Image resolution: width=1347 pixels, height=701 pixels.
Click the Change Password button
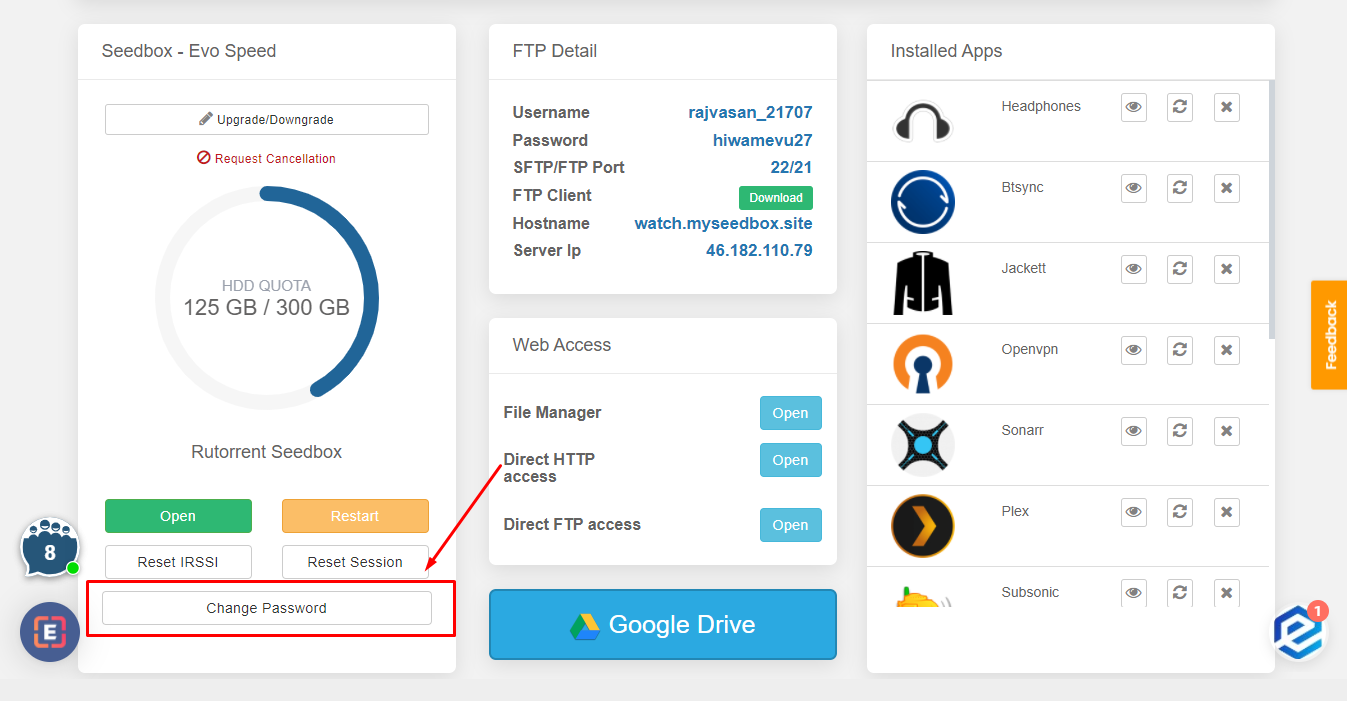pos(266,607)
